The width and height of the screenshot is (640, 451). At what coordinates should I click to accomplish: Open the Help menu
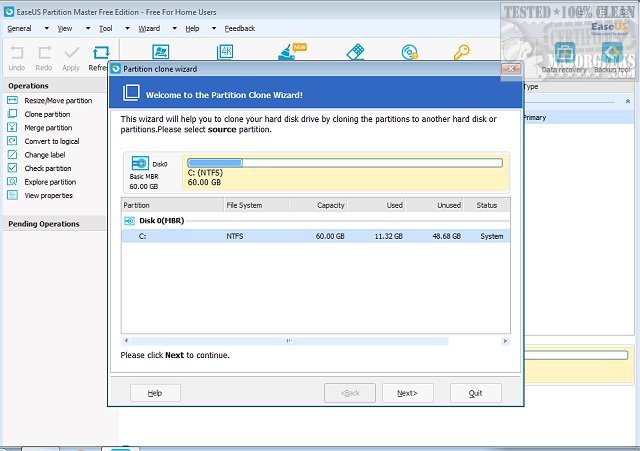(192, 29)
